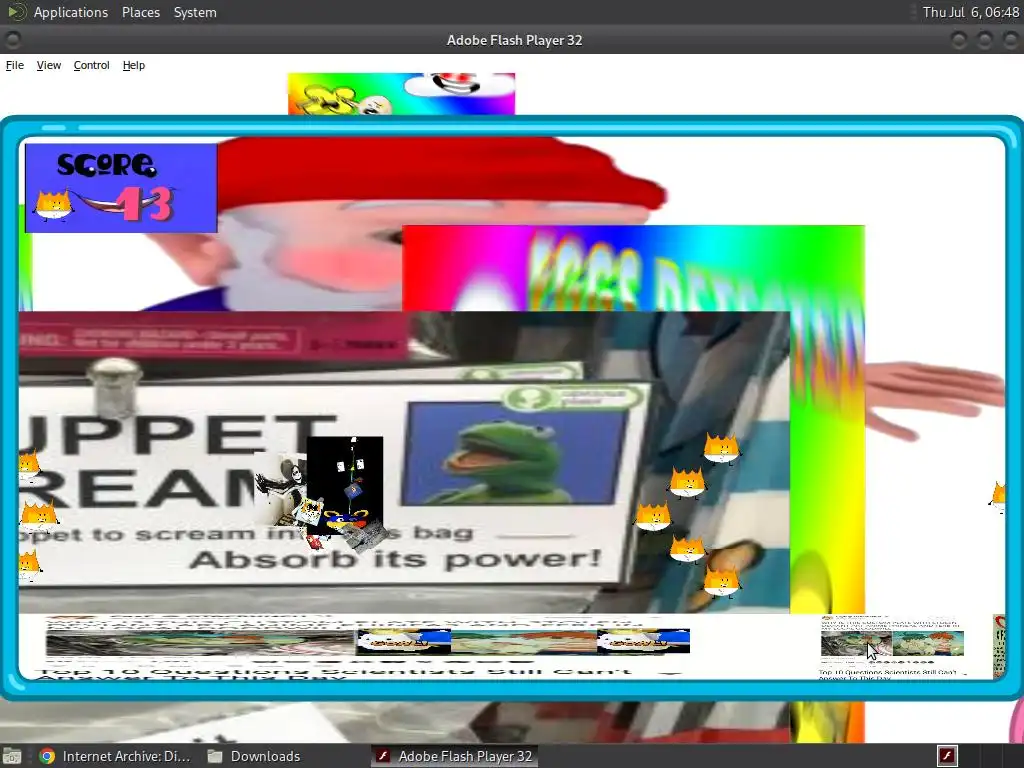
Task: Click the Downloads folder icon in taskbar
Action: click(x=215, y=756)
